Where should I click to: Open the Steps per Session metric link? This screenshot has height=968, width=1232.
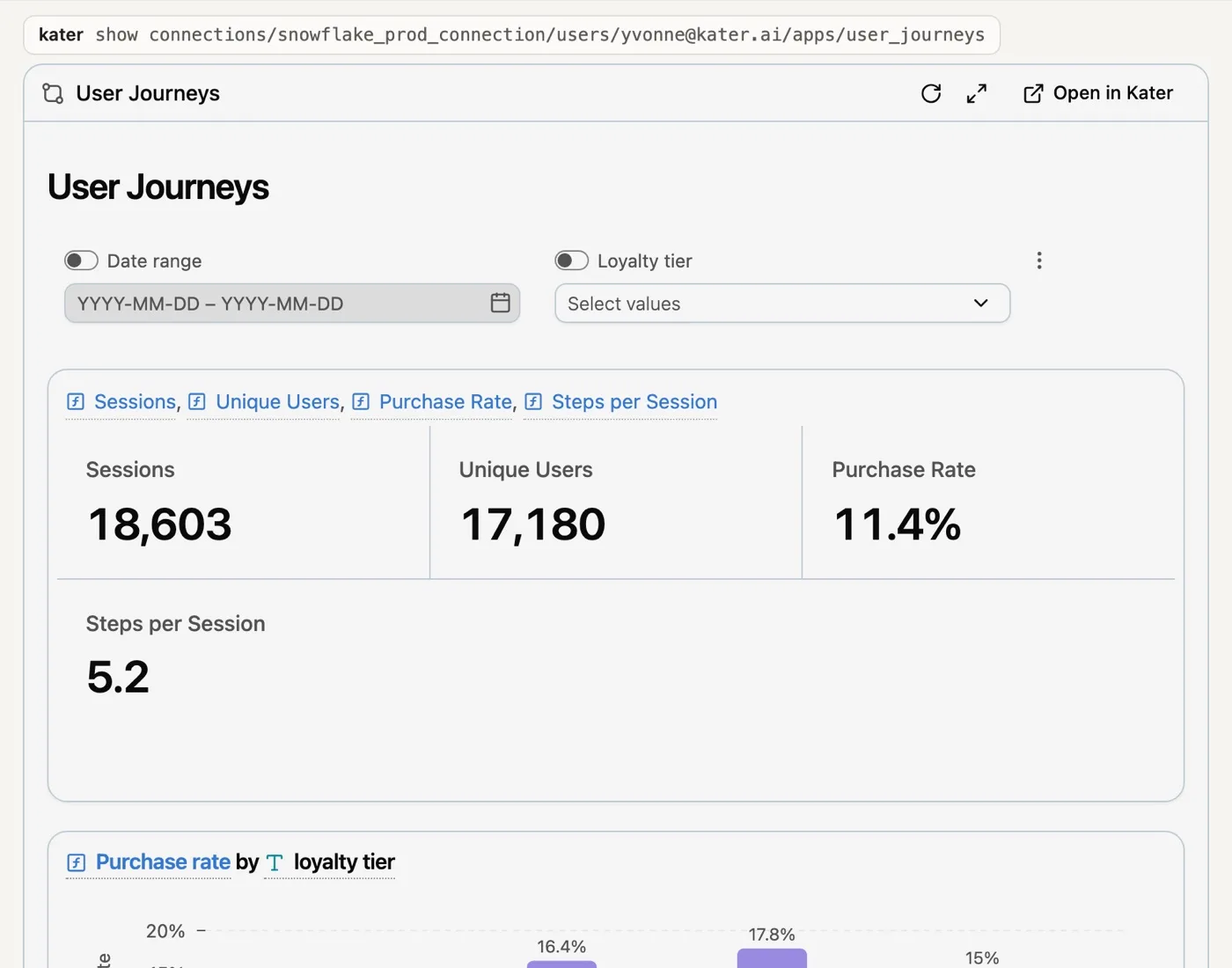tap(621, 402)
